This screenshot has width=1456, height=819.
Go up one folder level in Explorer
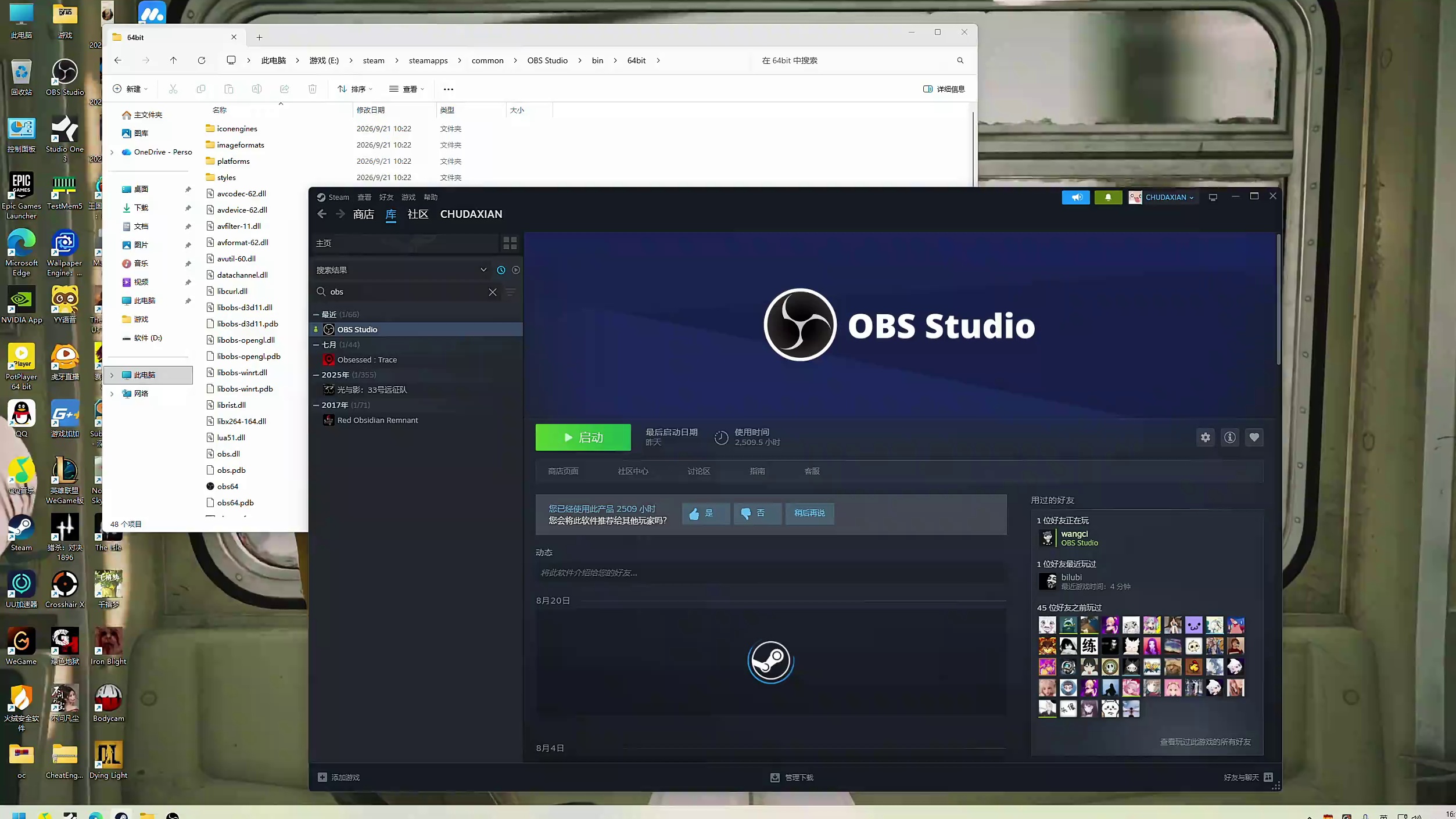[x=173, y=60]
